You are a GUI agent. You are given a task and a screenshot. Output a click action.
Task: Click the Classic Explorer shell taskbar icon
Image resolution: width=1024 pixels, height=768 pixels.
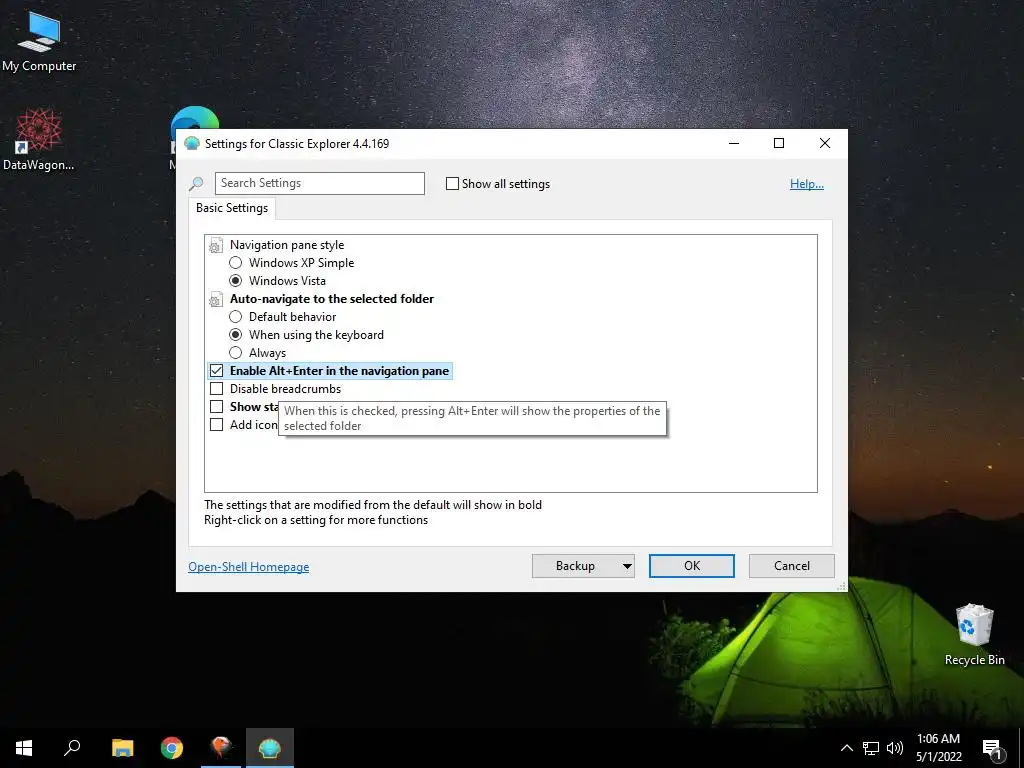270,748
